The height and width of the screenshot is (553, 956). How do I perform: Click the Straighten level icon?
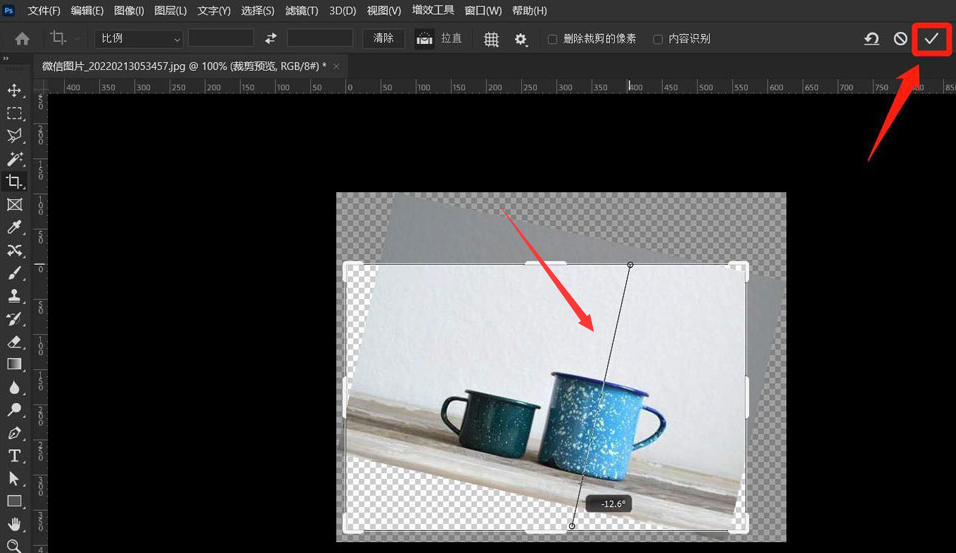tap(425, 39)
